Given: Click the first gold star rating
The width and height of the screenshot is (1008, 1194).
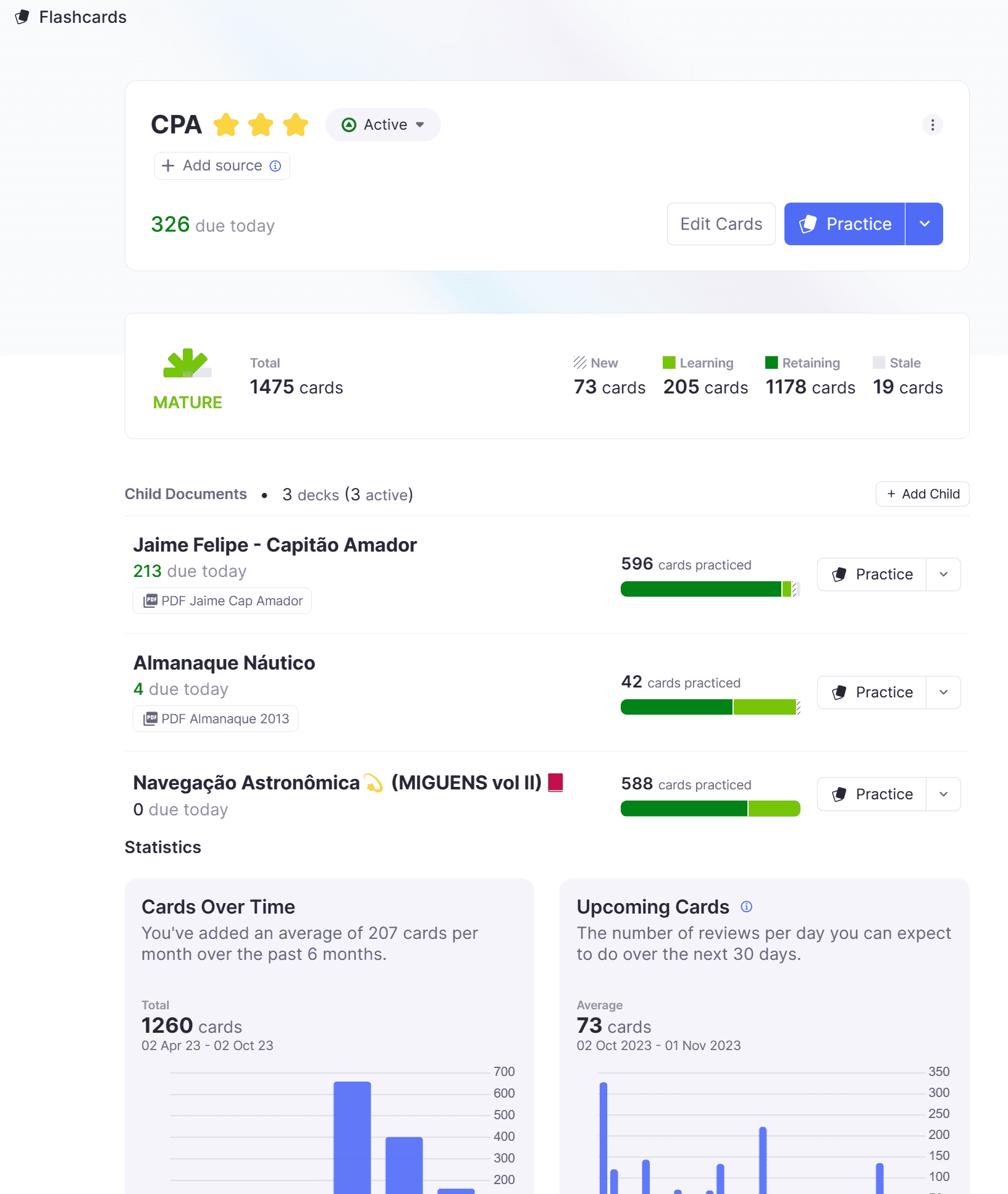Looking at the screenshot, I should [226, 125].
